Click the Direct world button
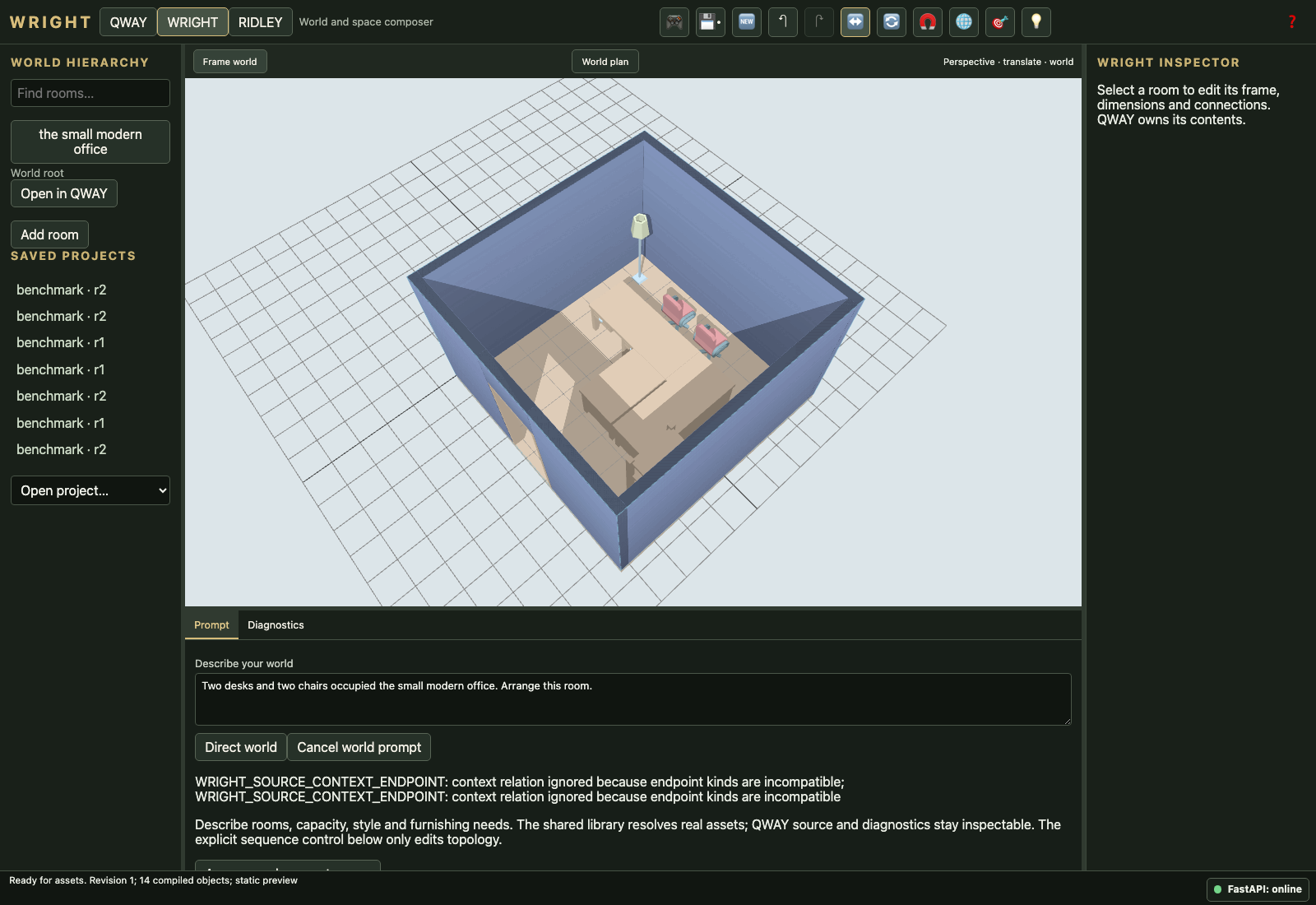Viewport: 1316px width, 905px height. (x=241, y=747)
